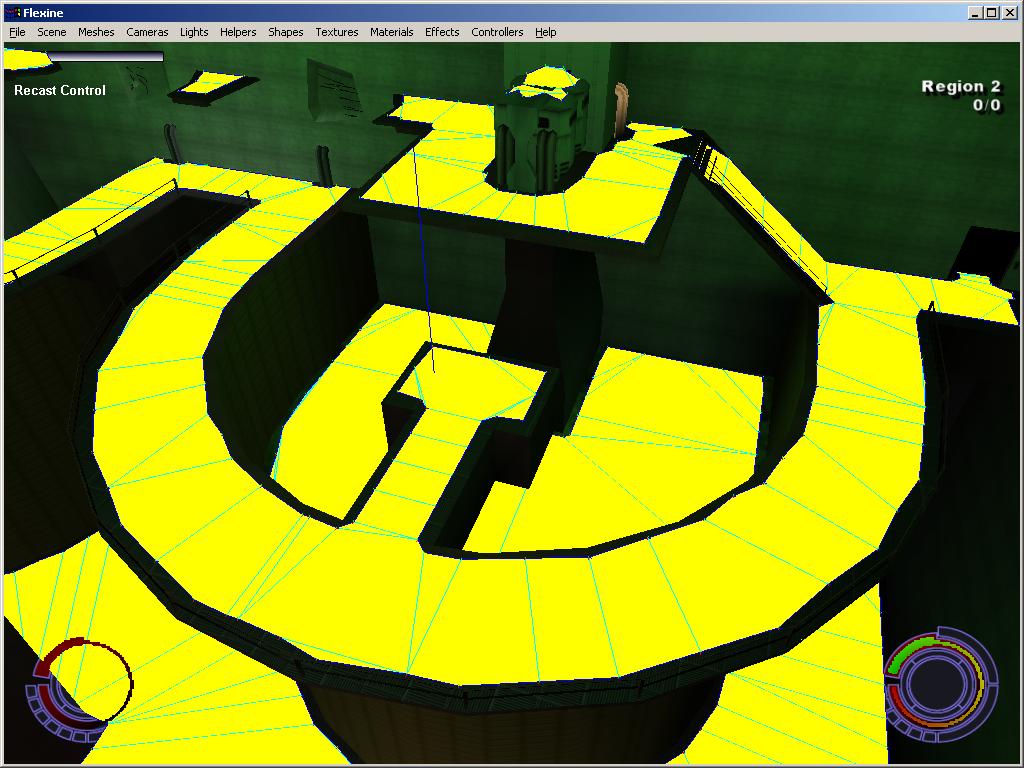This screenshot has width=1024, height=768.
Task: Click the multicolor circular health gauge
Action: [940, 683]
